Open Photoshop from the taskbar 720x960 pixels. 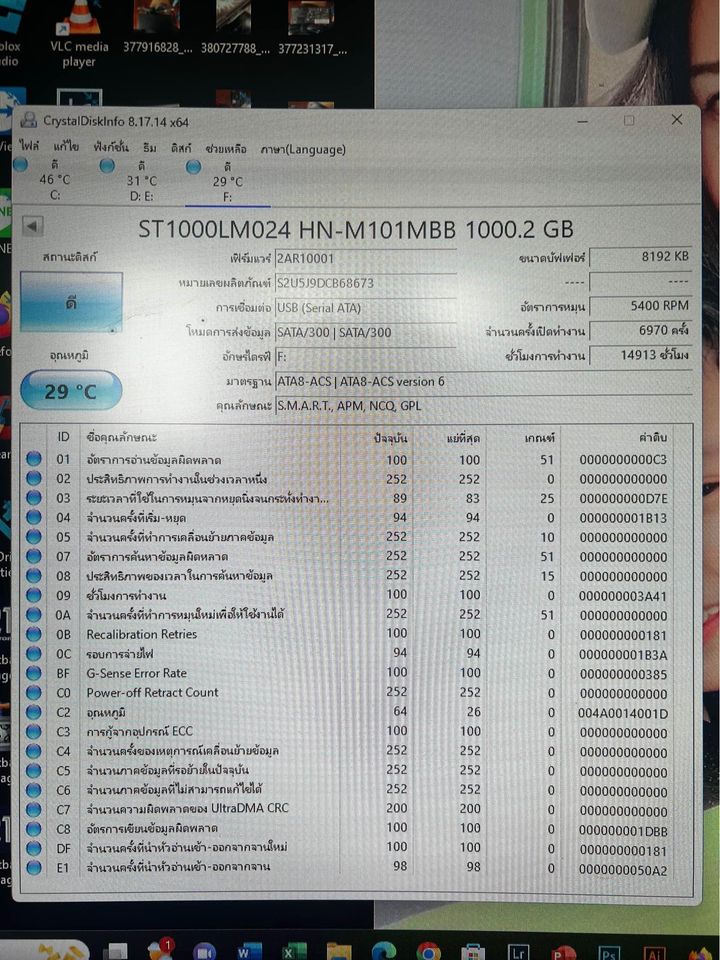[x=608, y=950]
